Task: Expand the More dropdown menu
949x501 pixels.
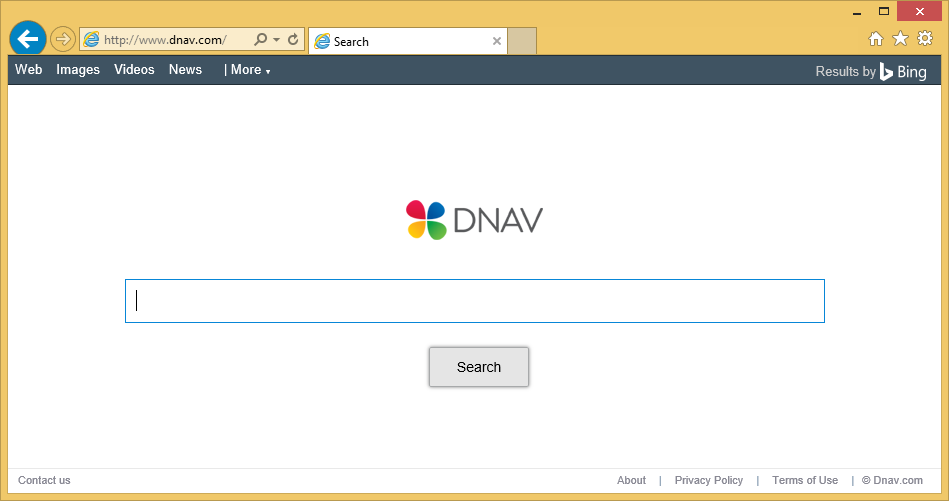Action: pyautogui.click(x=250, y=70)
